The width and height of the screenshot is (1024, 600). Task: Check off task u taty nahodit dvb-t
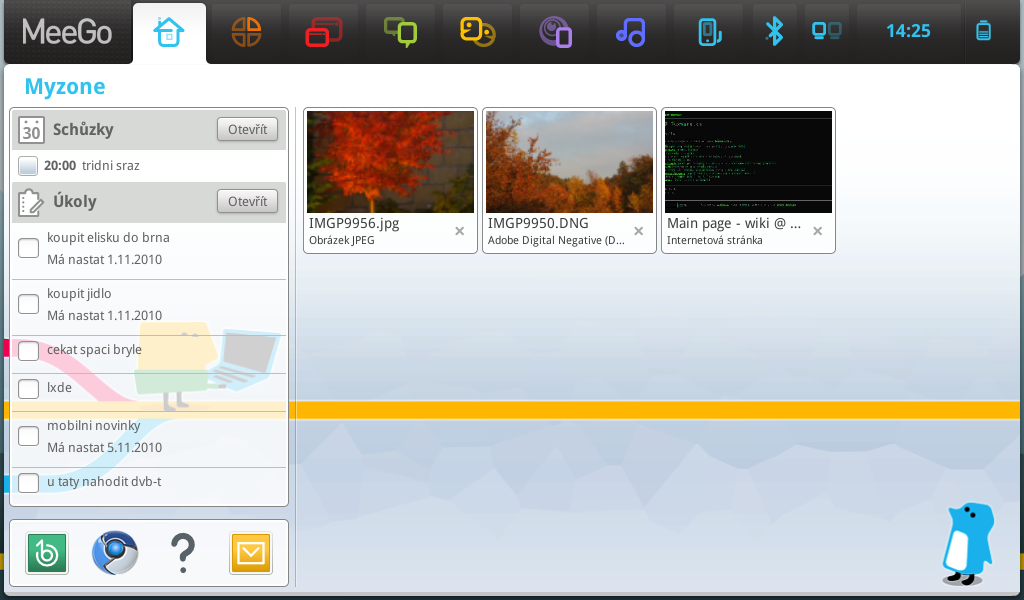pos(28,482)
